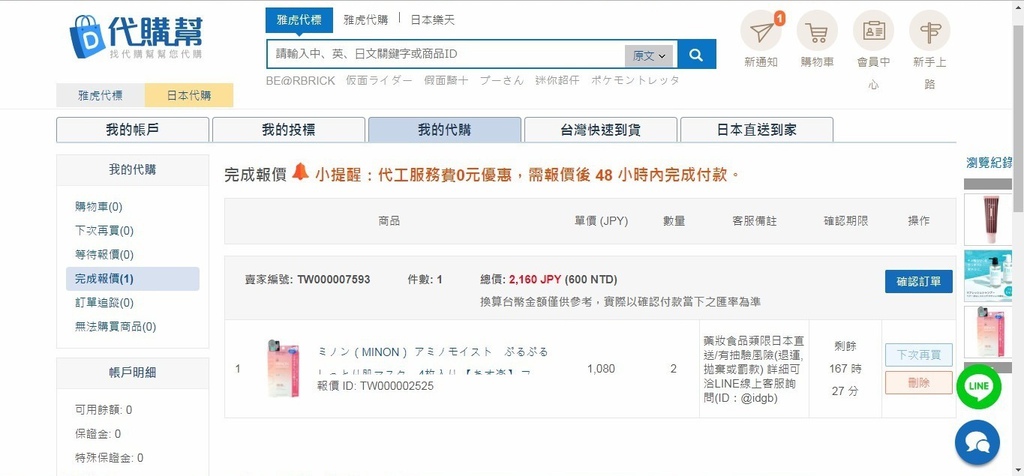Open LINE green chat icon
The width and height of the screenshot is (1024, 476).
[x=978, y=386]
